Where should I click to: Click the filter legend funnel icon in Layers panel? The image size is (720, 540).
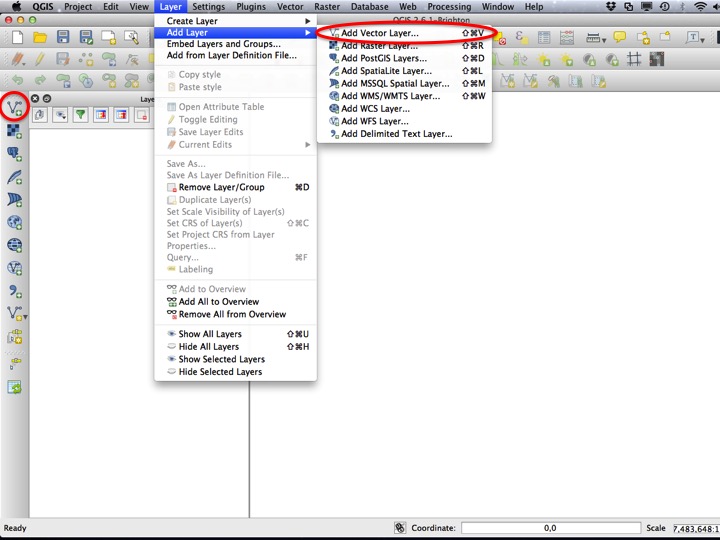point(81,115)
